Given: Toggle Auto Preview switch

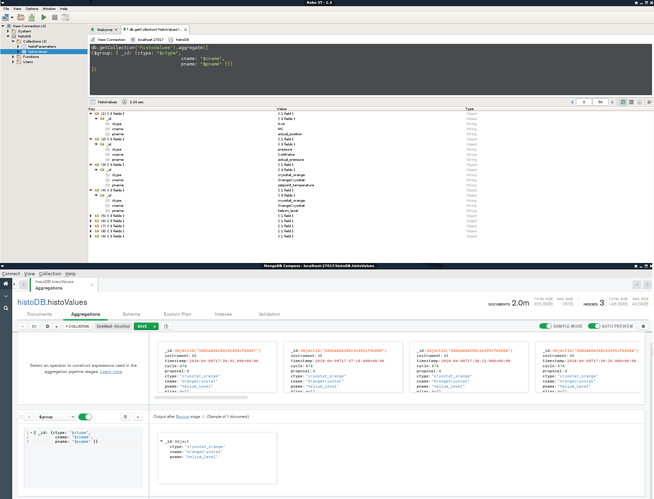Looking at the screenshot, I should (x=595, y=326).
